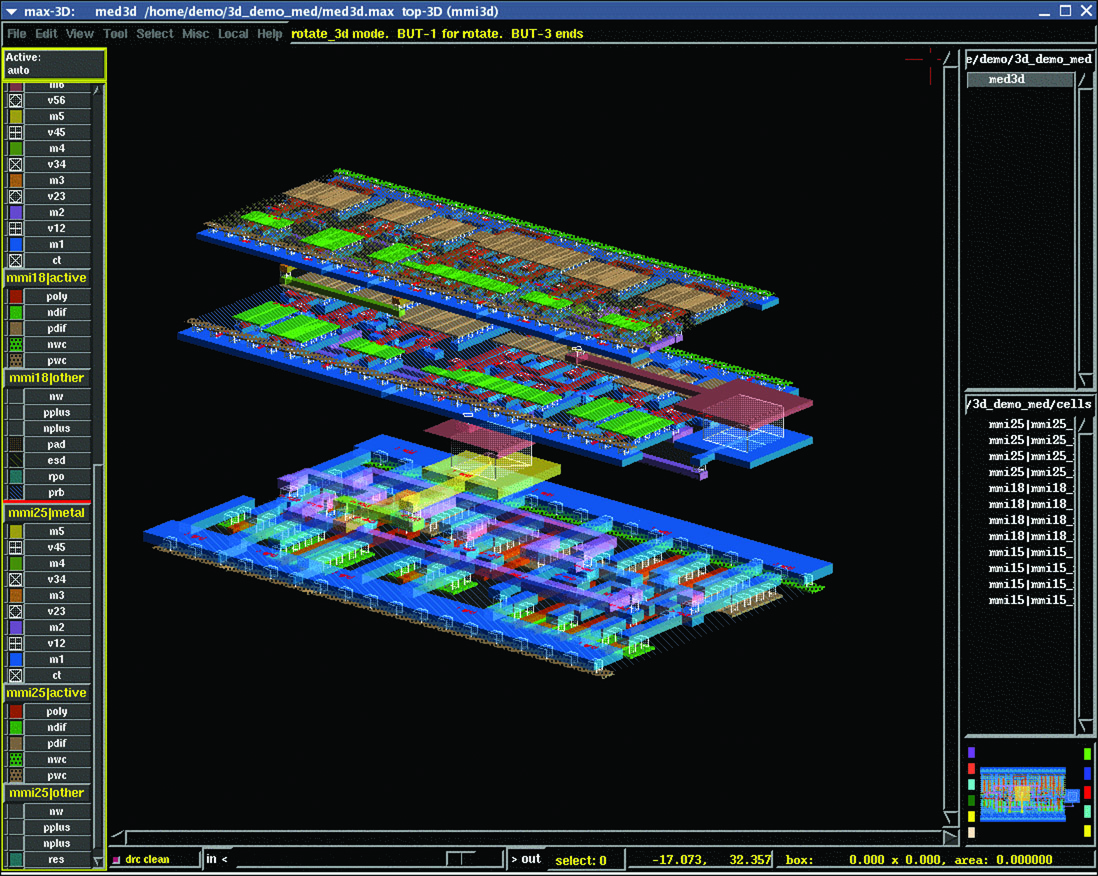Click the drc clean status button
The width and height of the screenshot is (1098, 876).
pyautogui.click(x=148, y=859)
